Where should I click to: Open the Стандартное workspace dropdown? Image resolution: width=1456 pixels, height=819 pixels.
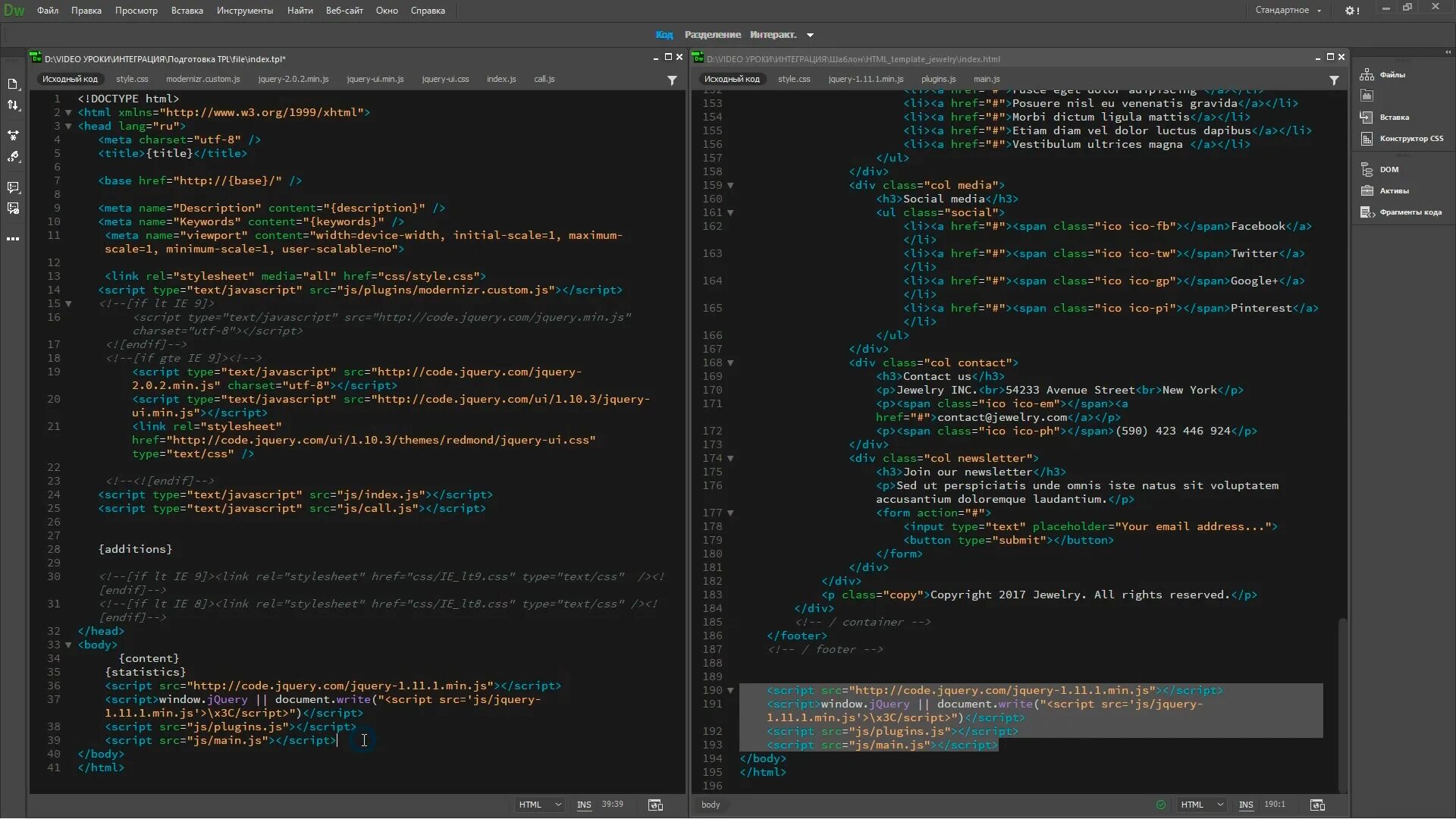pyautogui.click(x=1288, y=11)
